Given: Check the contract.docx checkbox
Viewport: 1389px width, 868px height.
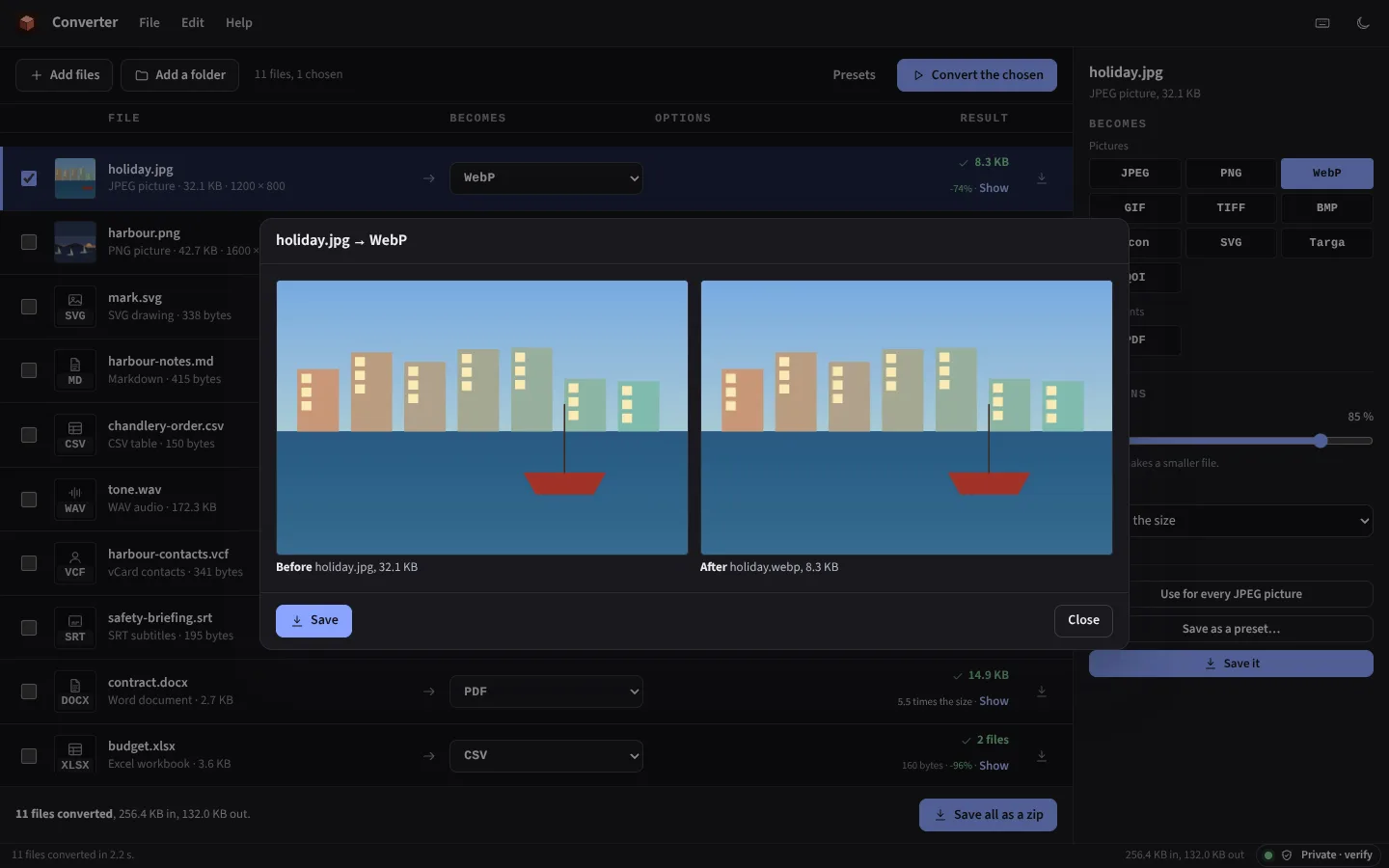Looking at the screenshot, I should point(29,692).
